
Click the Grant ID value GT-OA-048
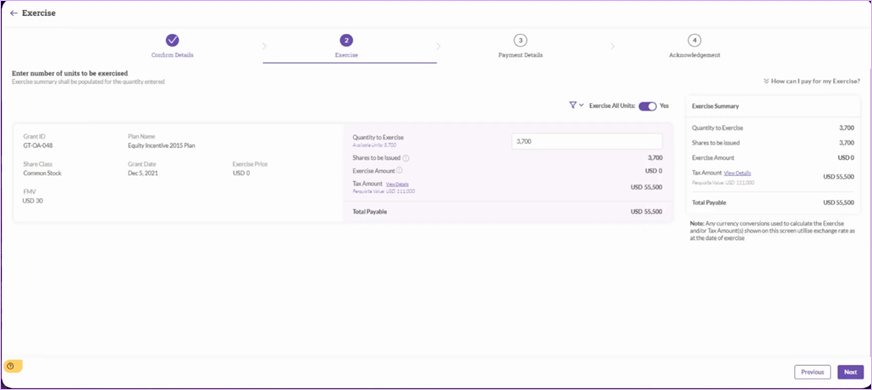tap(38, 146)
